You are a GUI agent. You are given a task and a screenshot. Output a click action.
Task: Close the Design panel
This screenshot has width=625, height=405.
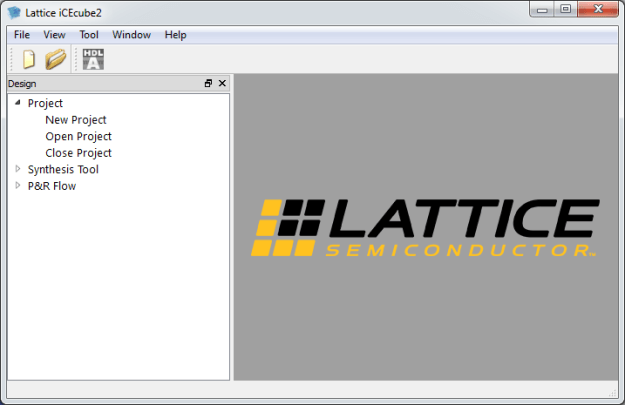pos(222,84)
